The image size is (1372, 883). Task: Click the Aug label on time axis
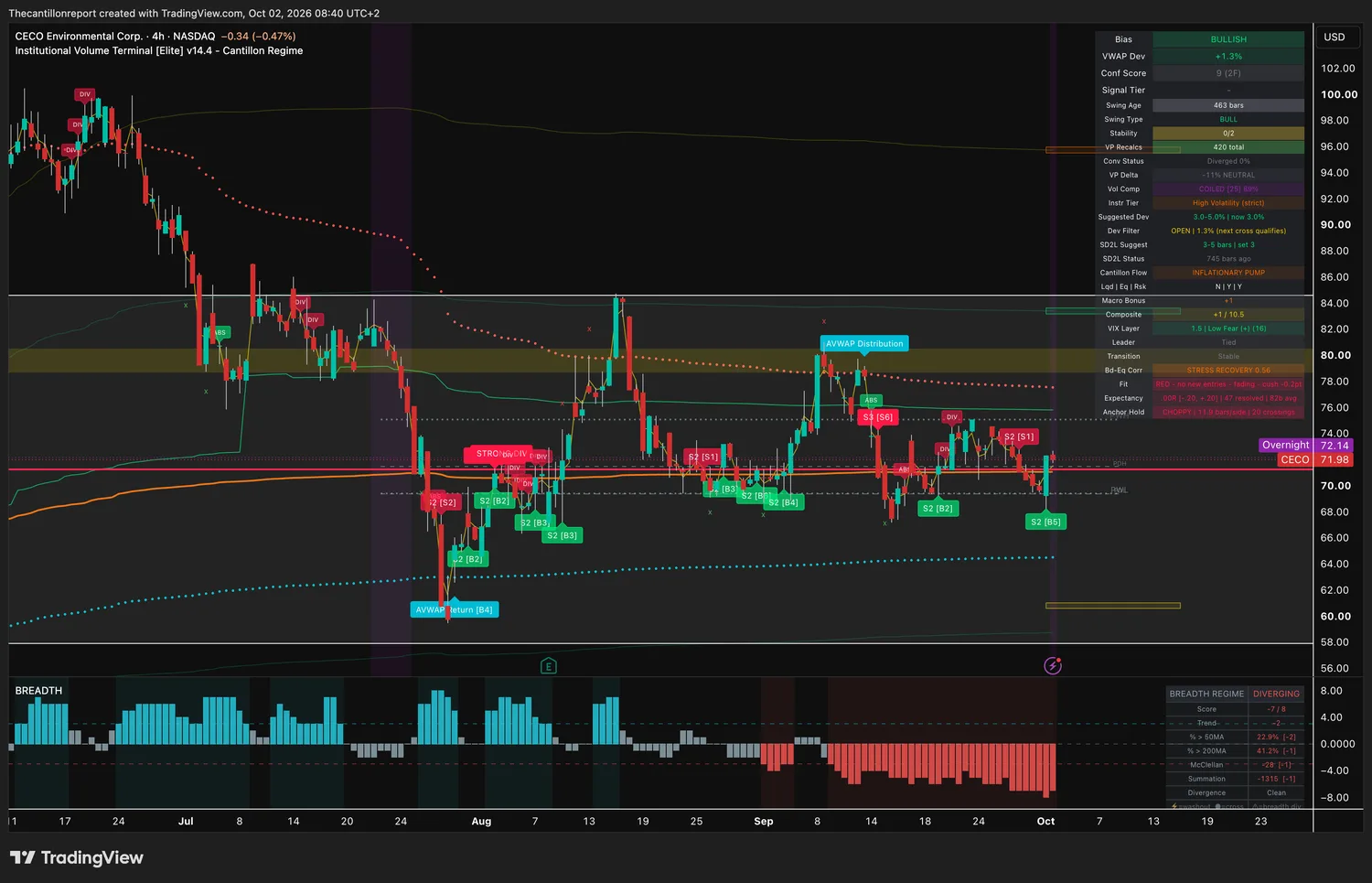(x=481, y=822)
